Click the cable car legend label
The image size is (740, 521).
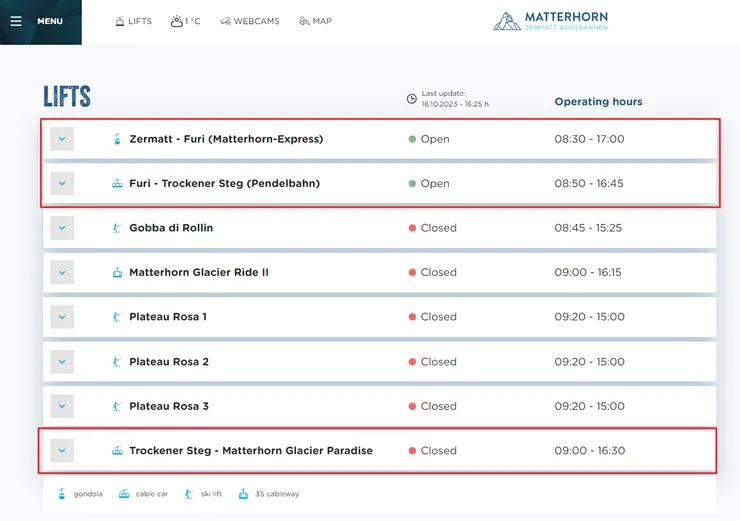tap(151, 494)
